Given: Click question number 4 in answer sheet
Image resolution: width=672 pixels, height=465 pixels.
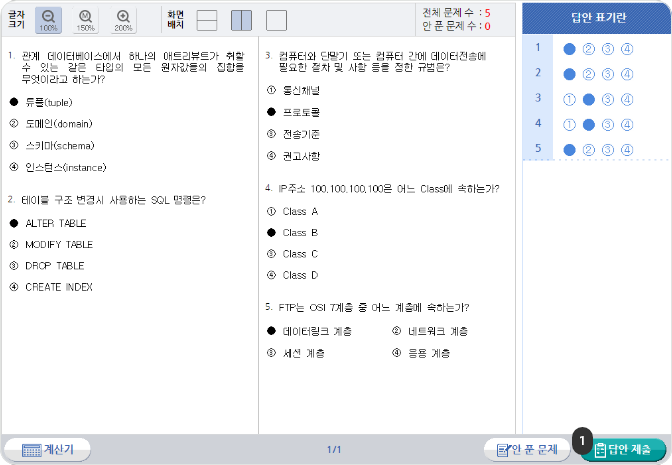Looking at the screenshot, I should pos(538,124).
